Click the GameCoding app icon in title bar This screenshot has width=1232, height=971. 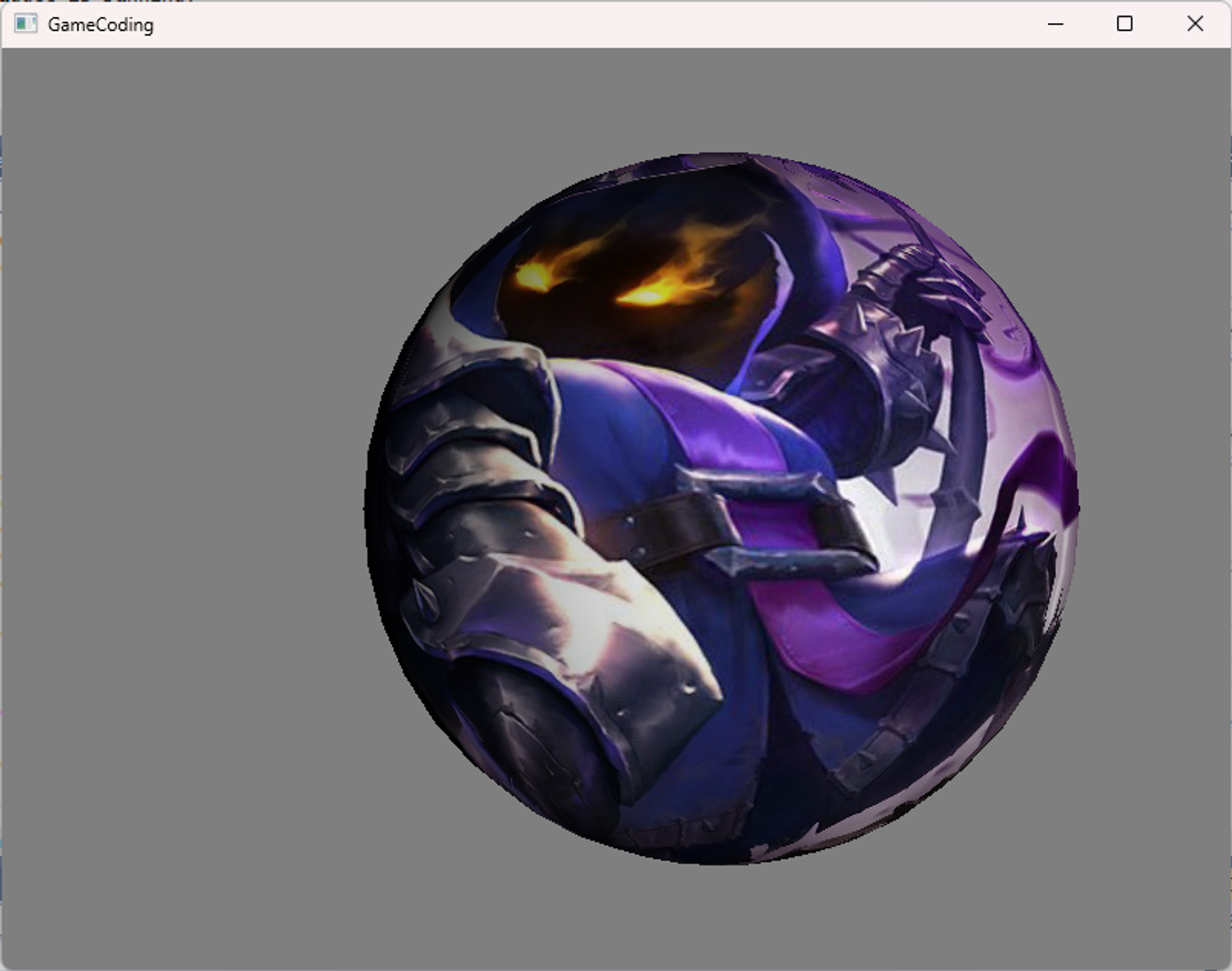click(25, 24)
